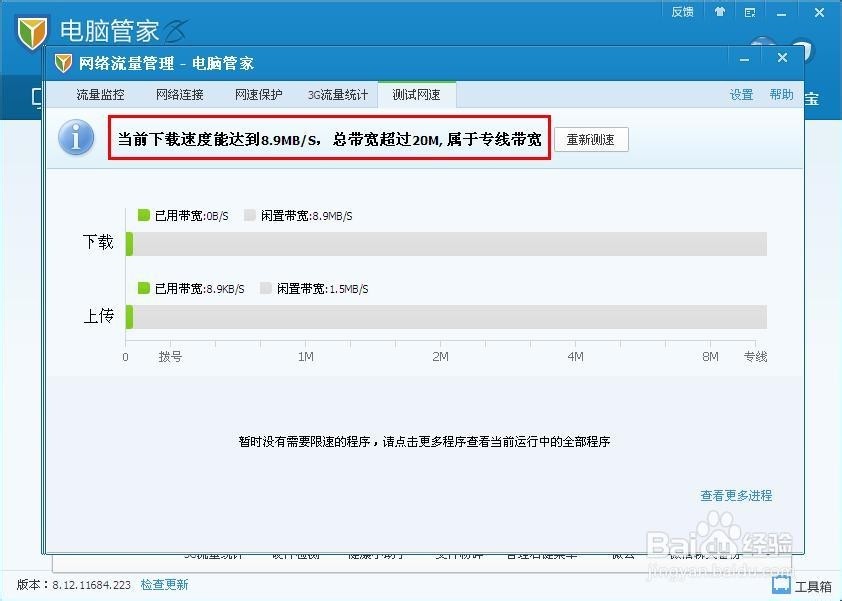This screenshot has width=842, height=601.
Task: Select the active 测试网速 tab
Action: point(416,93)
